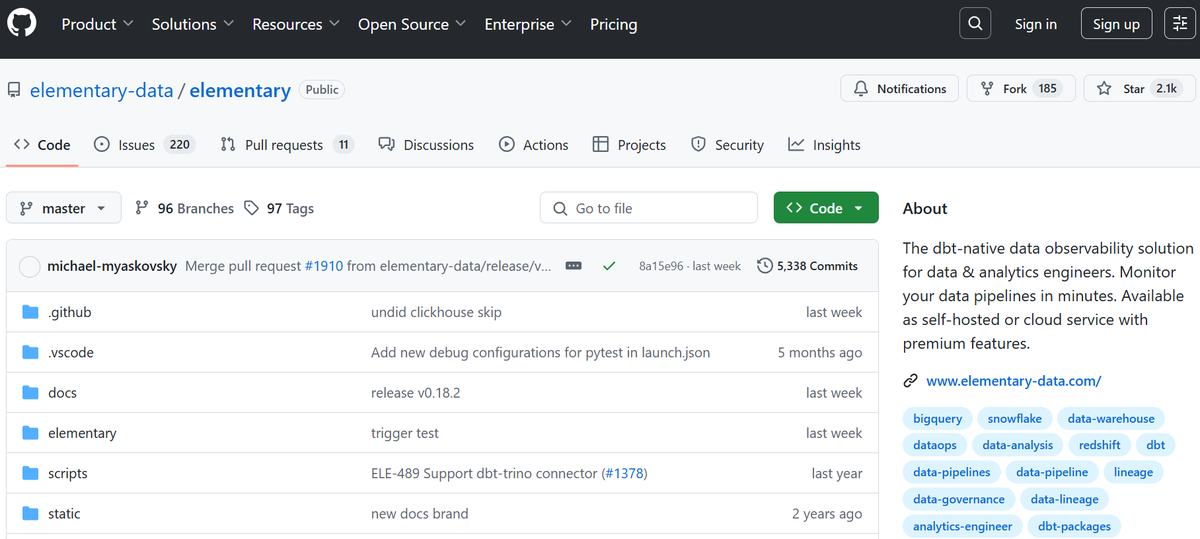Click the Notifications bell icon

(861, 89)
